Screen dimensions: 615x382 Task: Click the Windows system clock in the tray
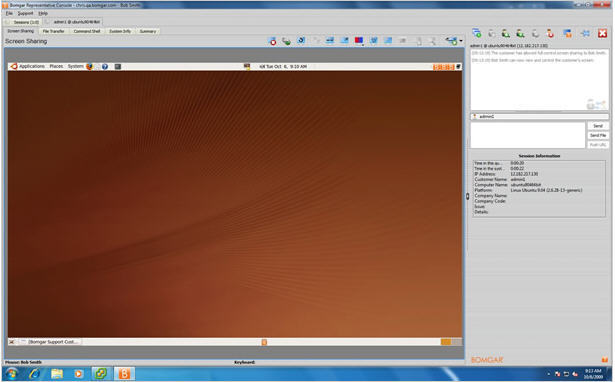point(593,374)
